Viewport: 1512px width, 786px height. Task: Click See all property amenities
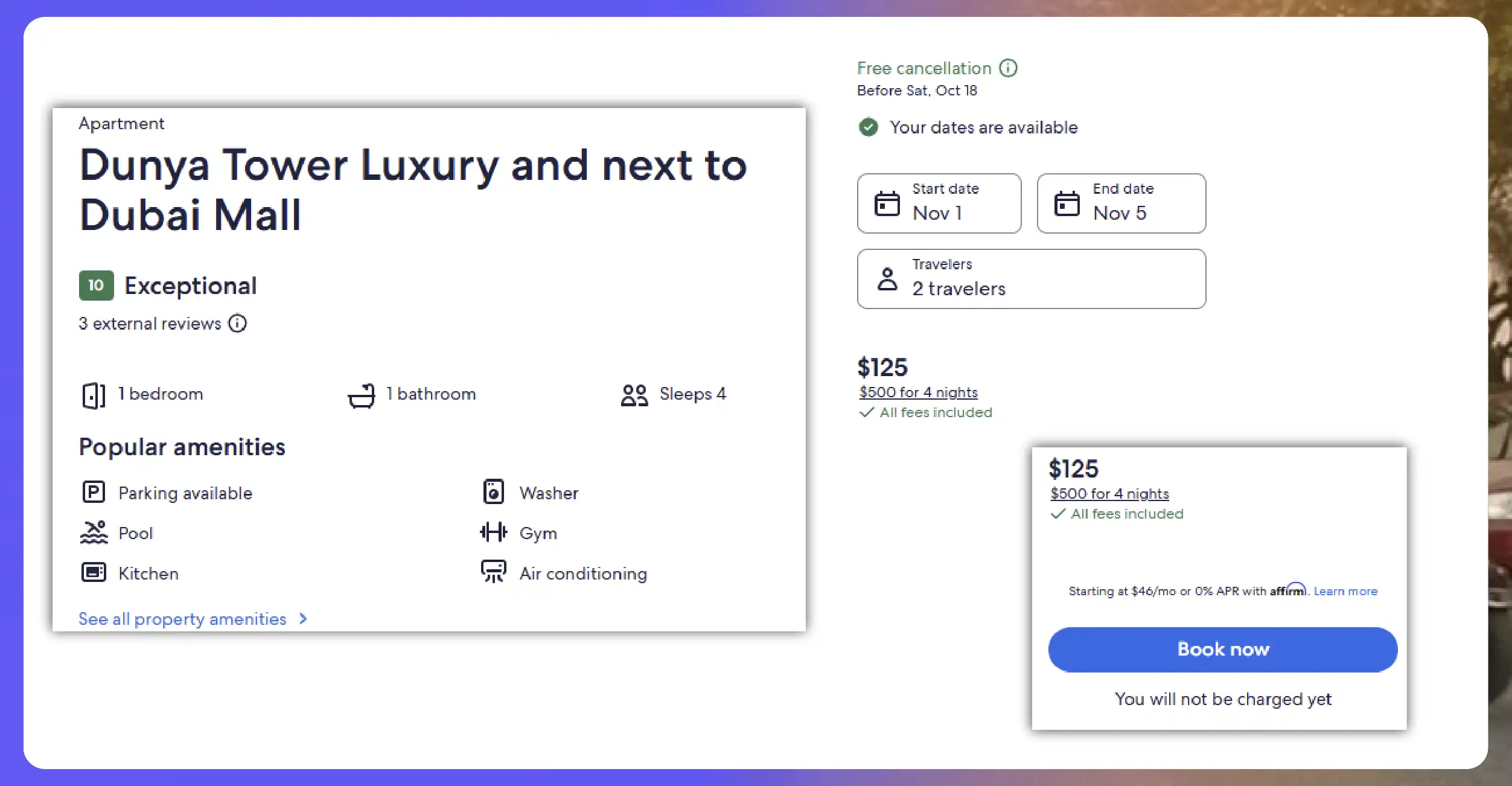[183, 619]
